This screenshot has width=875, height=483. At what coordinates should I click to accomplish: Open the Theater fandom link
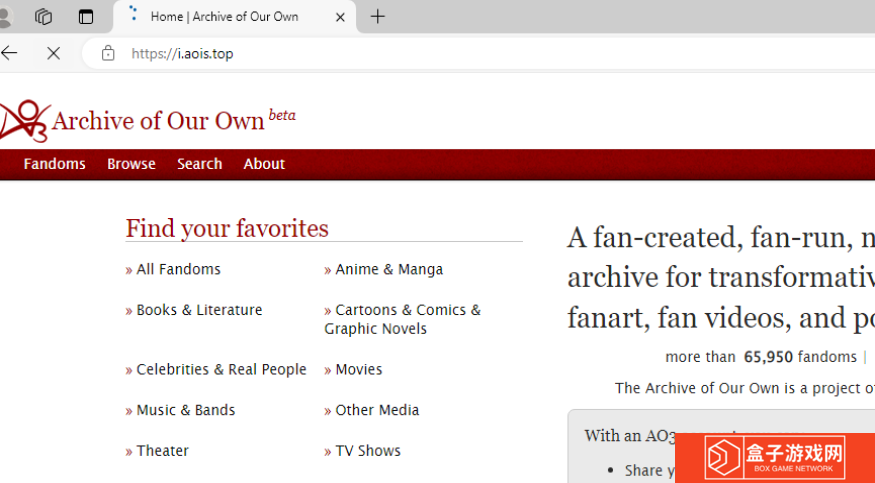tap(162, 451)
